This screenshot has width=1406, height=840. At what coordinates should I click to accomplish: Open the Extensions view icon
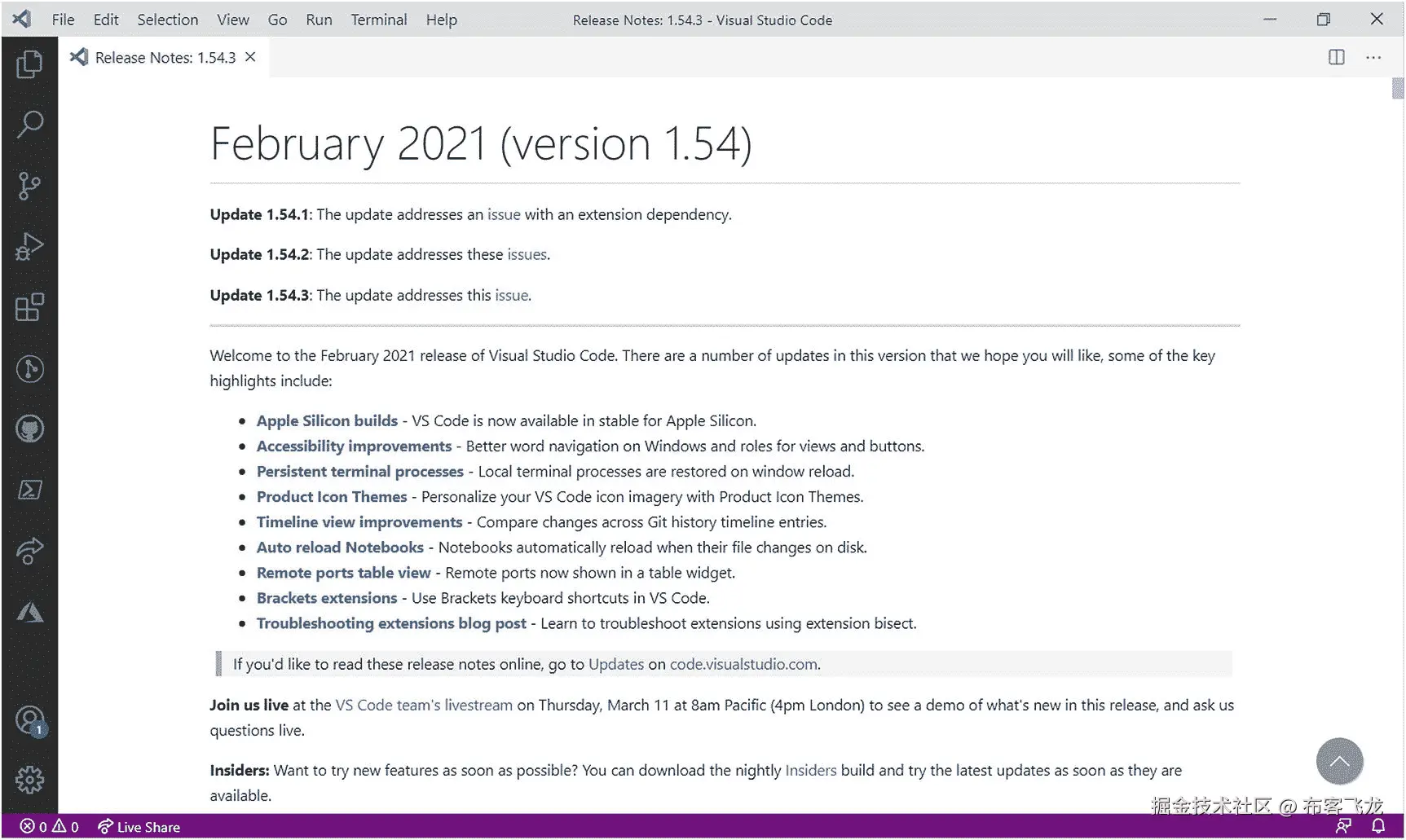tap(29, 307)
